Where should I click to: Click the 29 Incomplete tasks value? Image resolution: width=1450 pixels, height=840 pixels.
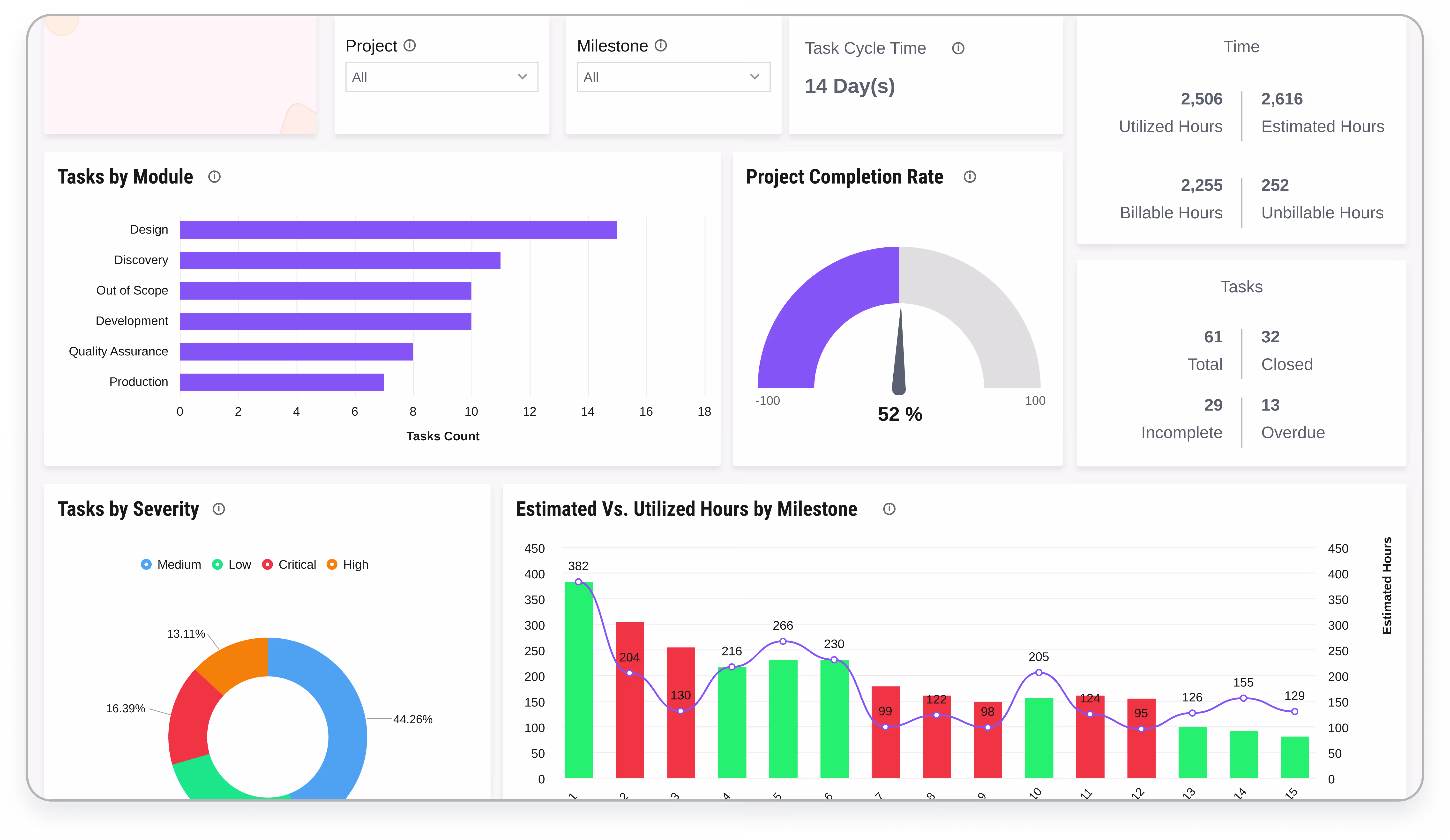click(x=1213, y=405)
